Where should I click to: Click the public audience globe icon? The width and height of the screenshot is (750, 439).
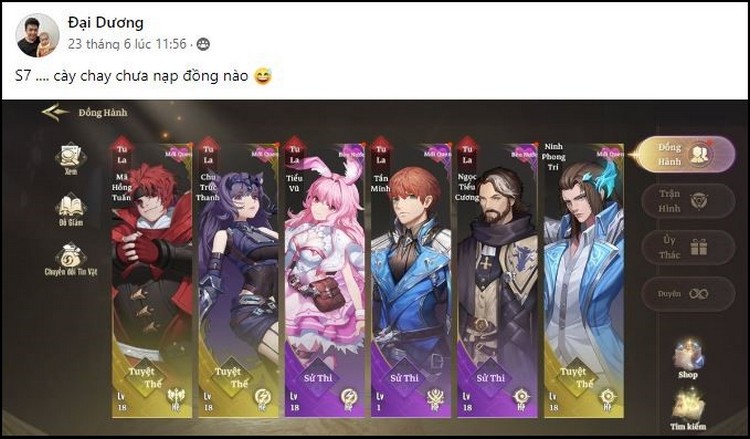pyautogui.click(x=203, y=44)
